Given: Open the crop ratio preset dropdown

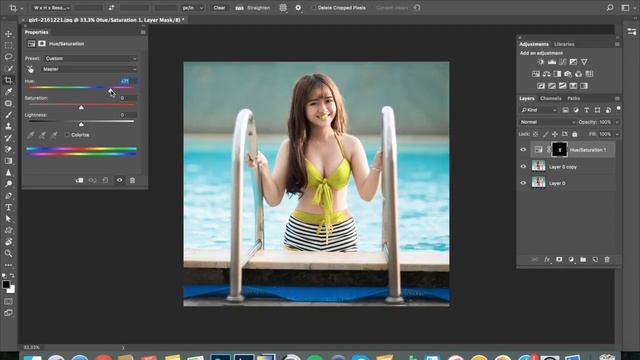Looking at the screenshot, I should 52,8.
